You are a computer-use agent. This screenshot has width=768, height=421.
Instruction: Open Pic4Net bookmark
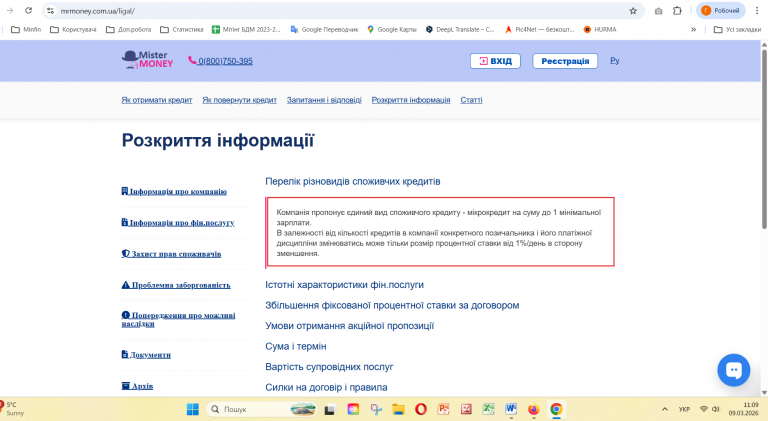coord(540,29)
